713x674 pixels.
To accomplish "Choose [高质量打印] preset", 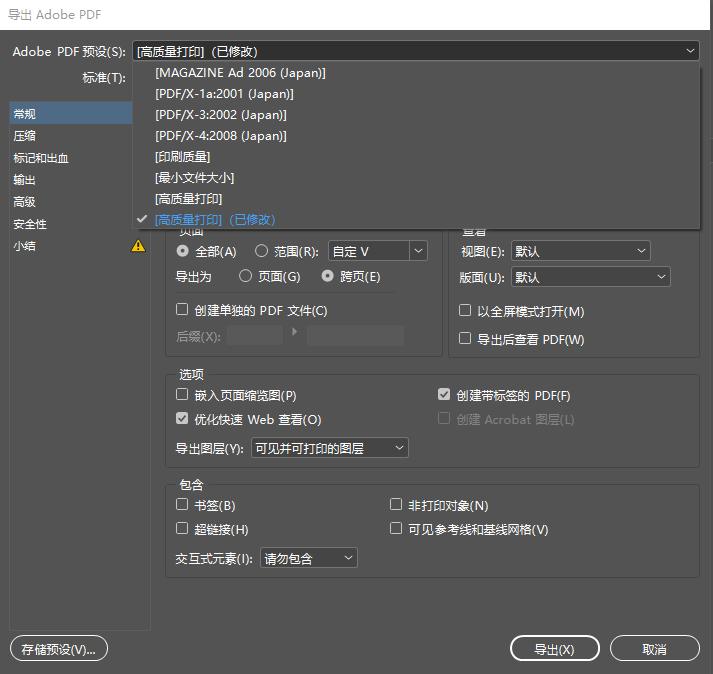I will 416,199.
